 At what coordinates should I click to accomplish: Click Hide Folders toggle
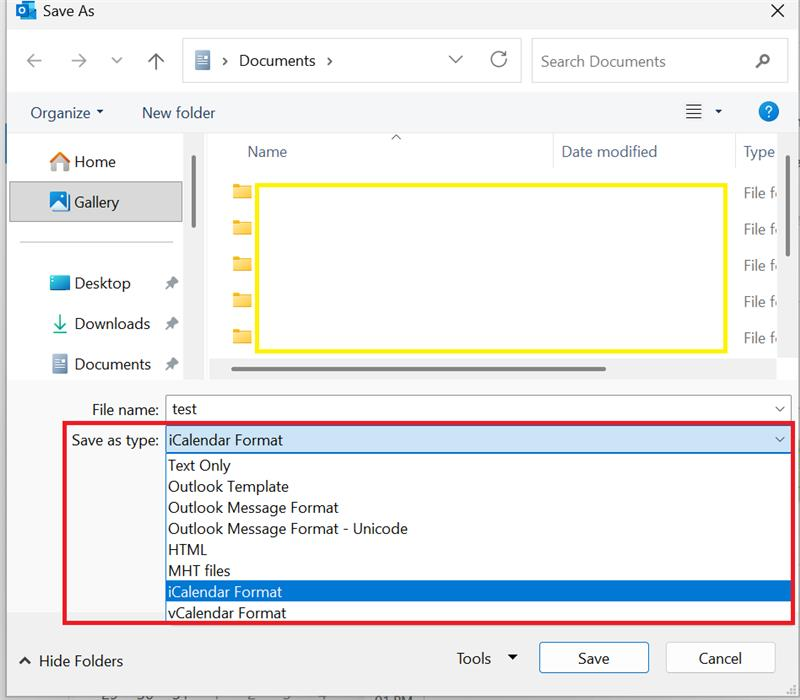(x=71, y=661)
